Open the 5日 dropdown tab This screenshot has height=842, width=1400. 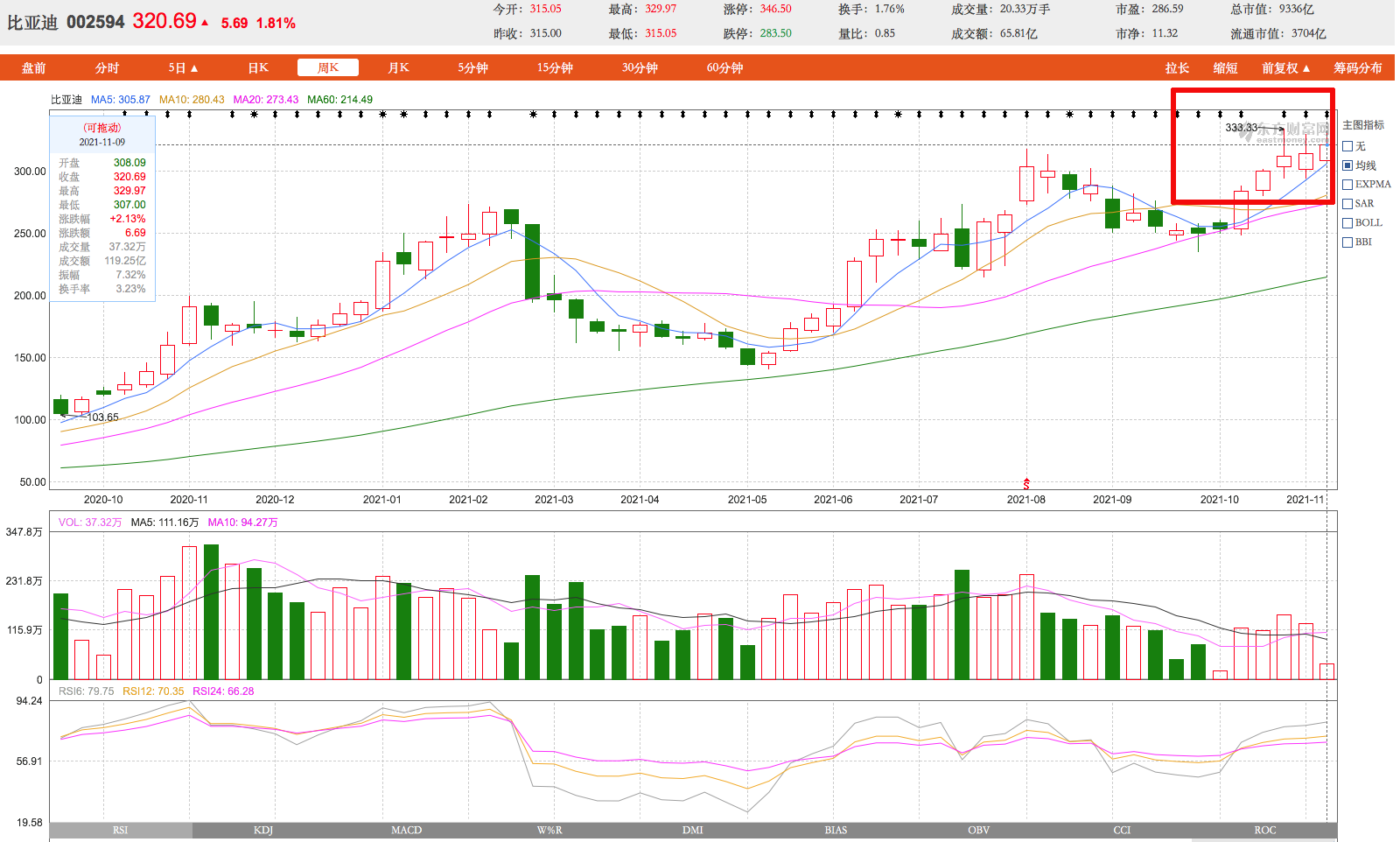184,67
